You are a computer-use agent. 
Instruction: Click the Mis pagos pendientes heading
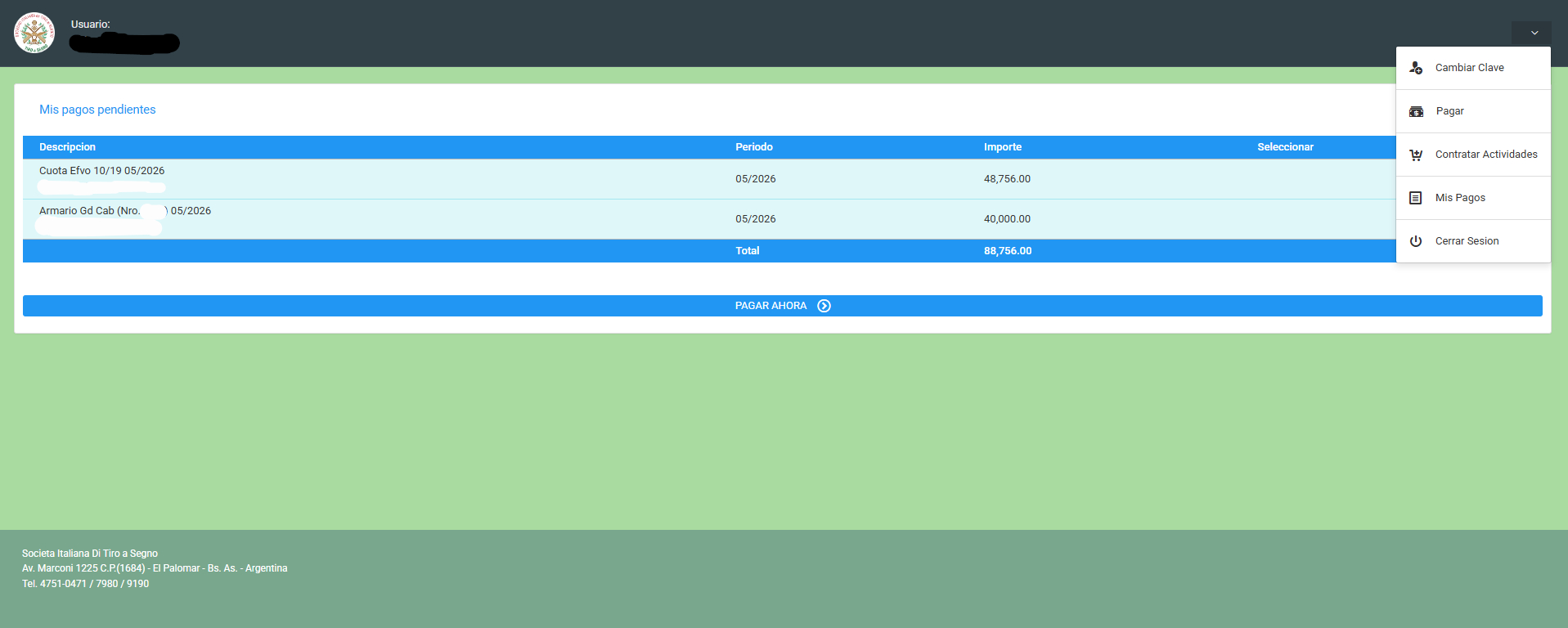(x=97, y=110)
